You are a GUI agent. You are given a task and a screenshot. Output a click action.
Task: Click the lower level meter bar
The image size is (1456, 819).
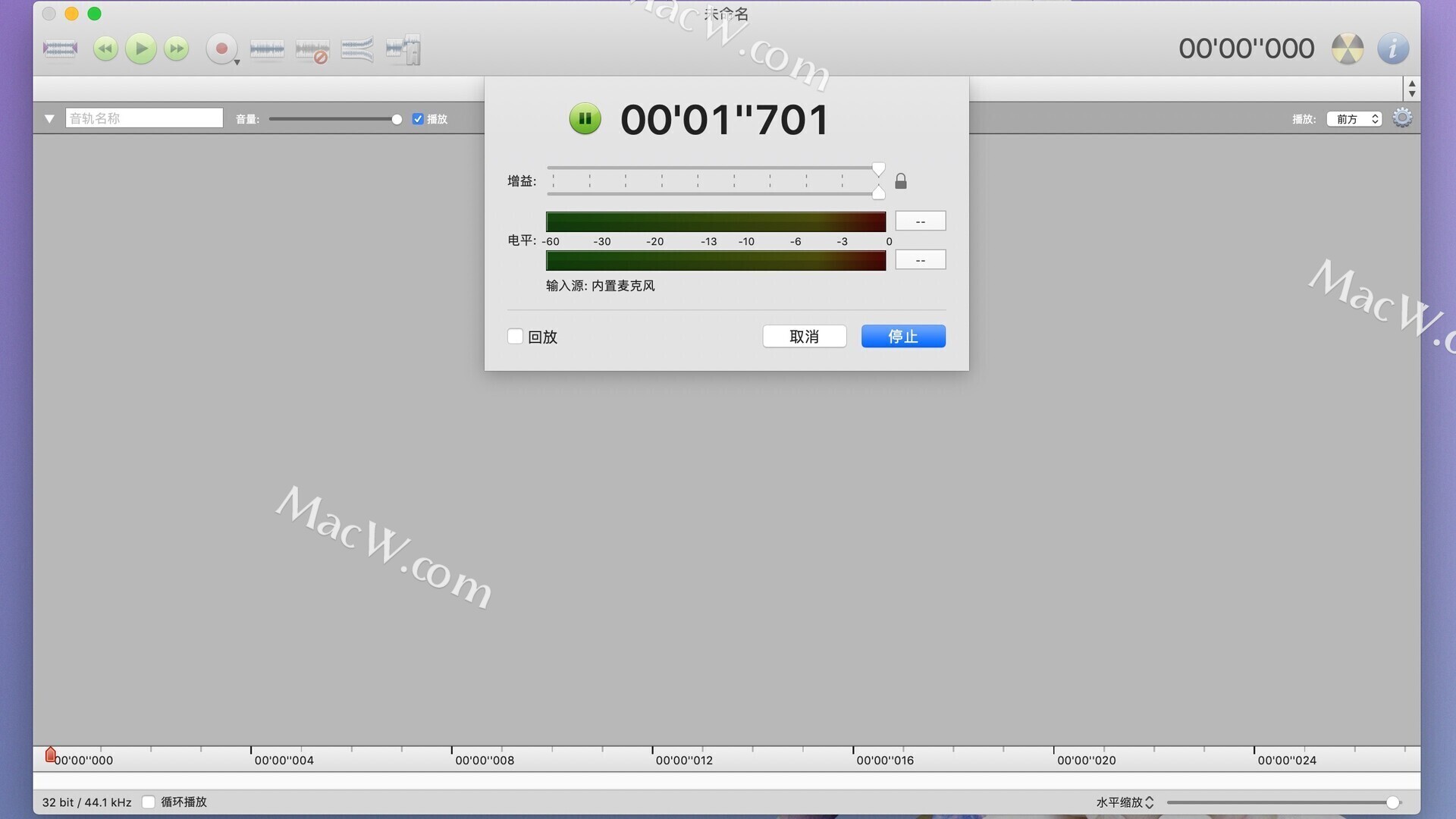(x=715, y=261)
